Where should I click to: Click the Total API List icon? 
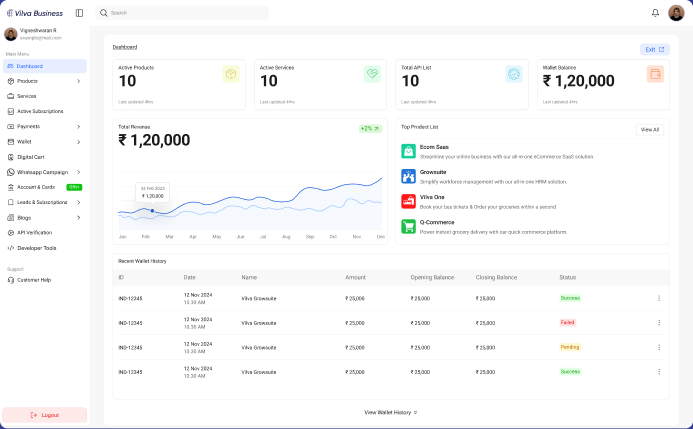[x=514, y=74]
